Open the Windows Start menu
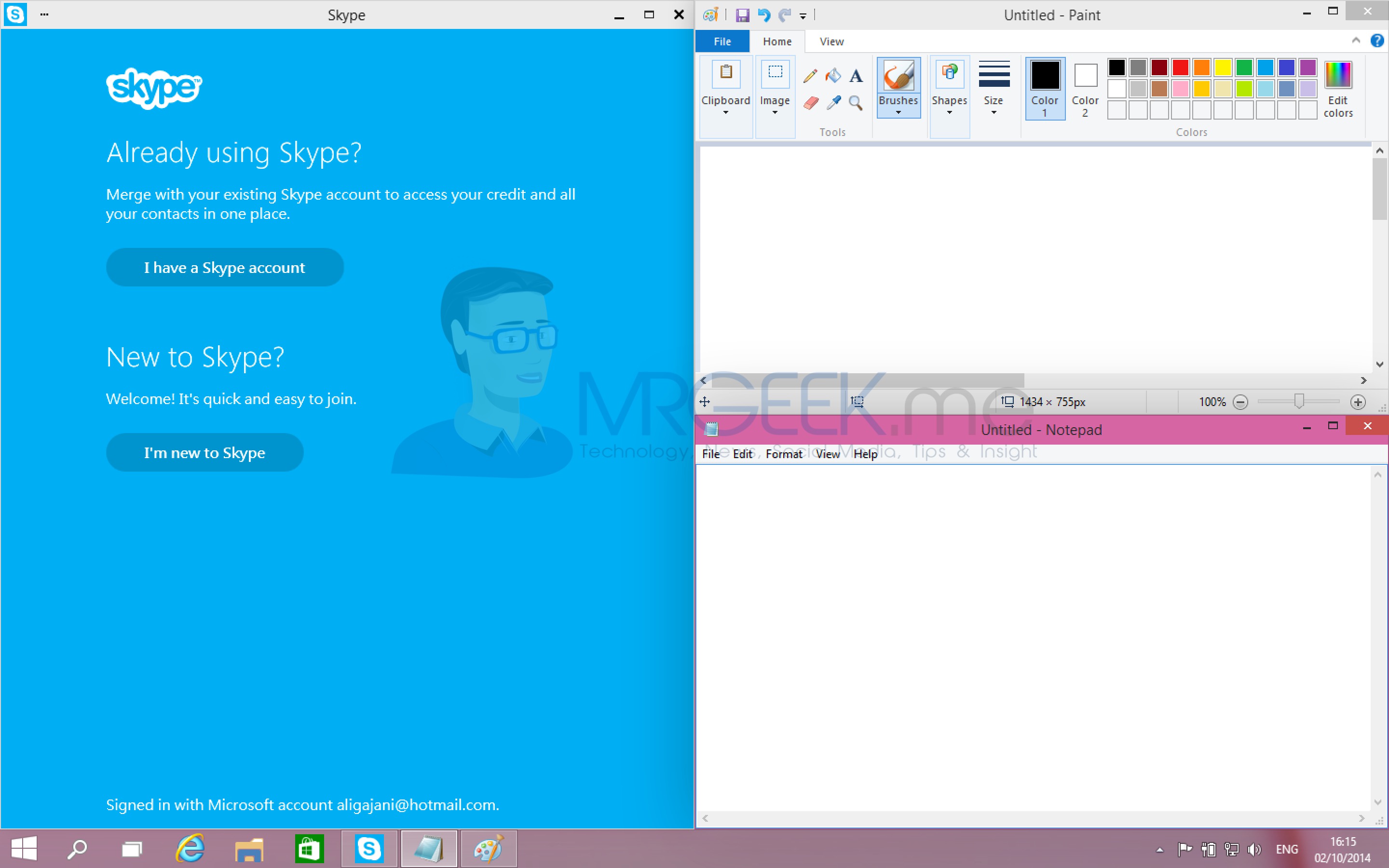Viewport: 1389px width, 868px height. pos(24,849)
